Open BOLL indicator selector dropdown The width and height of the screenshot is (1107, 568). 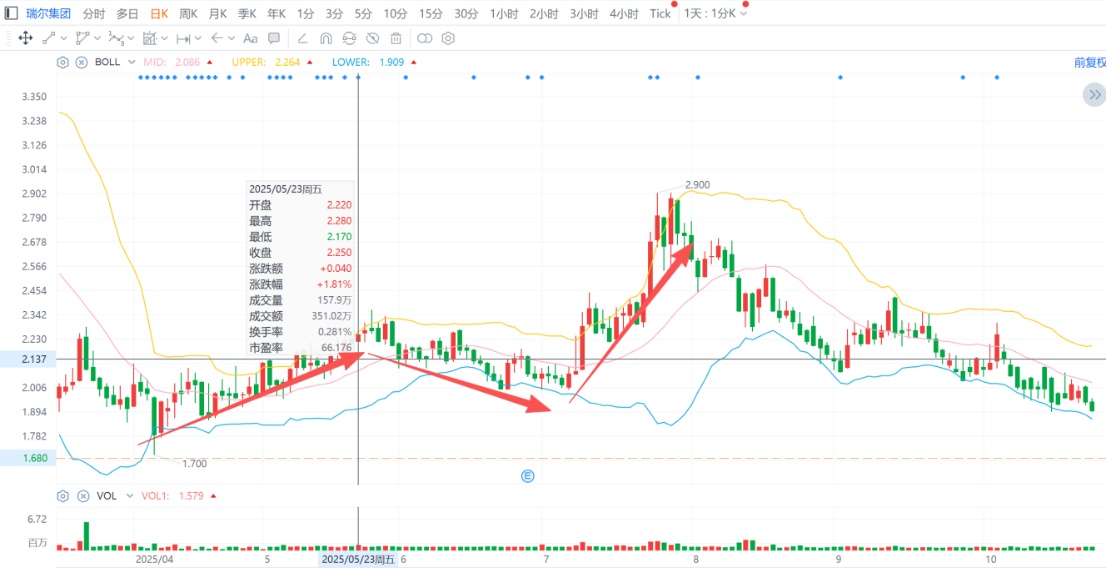131,62
